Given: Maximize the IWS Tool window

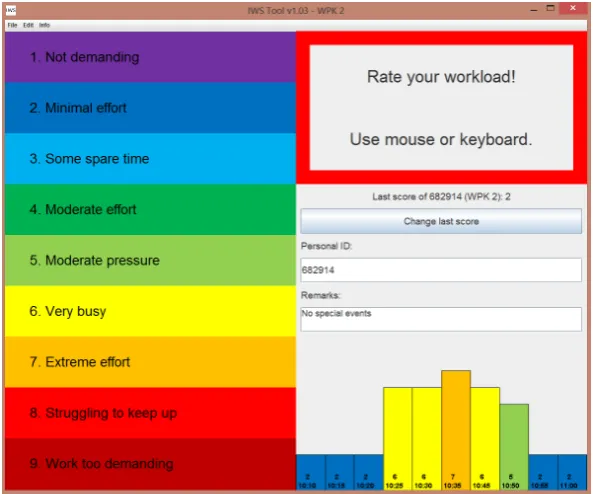Looking at the screenshot, I should coord(551,8).
